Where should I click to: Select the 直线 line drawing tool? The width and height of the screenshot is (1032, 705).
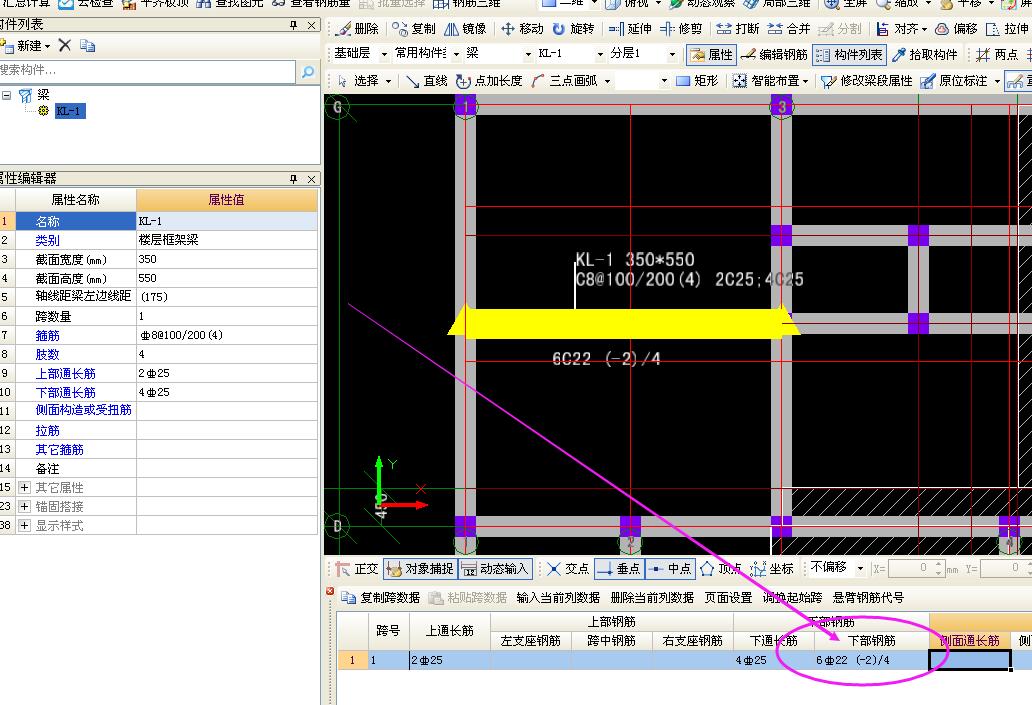[x=426, y=81]
